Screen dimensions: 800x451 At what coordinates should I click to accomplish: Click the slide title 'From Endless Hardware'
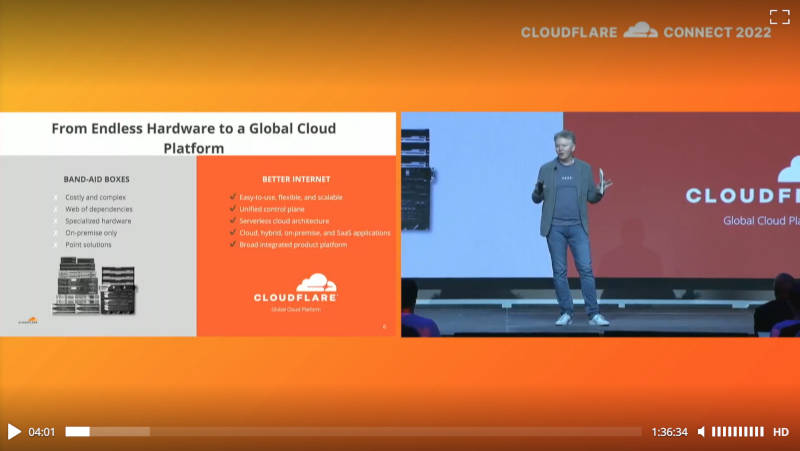click(x=193, y=138)
